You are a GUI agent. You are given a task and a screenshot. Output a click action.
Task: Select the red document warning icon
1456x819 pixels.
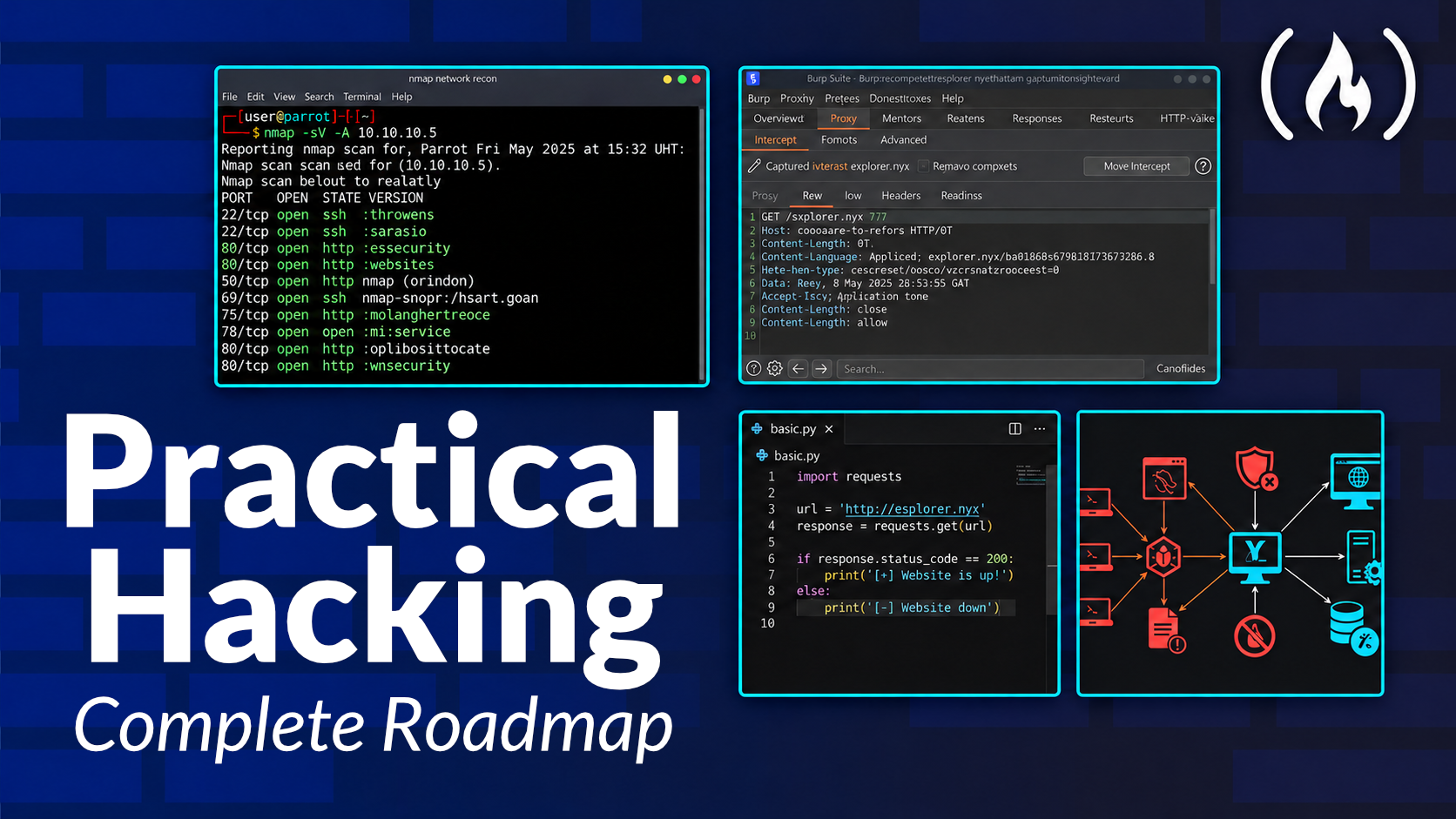tap(1166, 630)
